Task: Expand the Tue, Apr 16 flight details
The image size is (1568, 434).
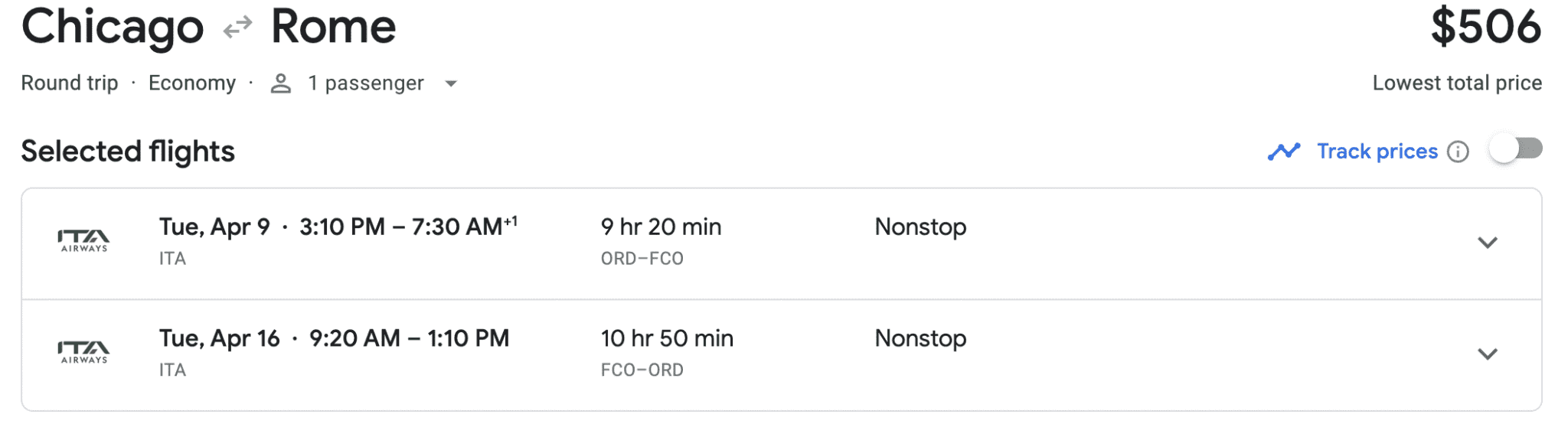Action: pos(1487,354)
